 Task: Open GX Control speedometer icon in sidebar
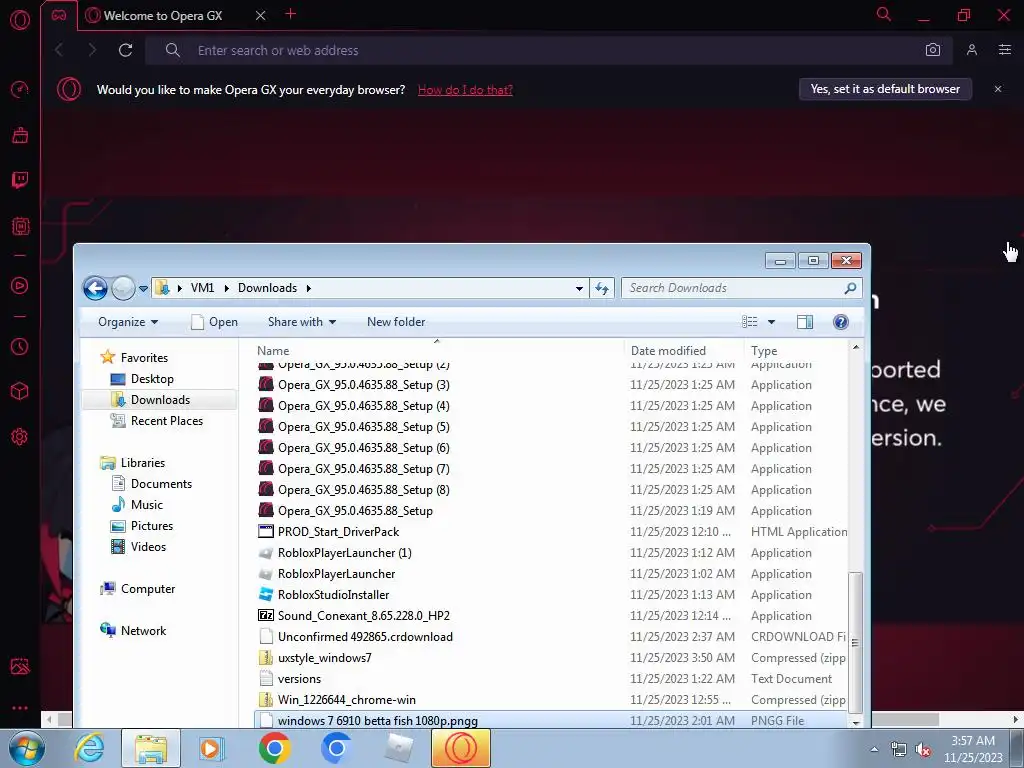[x=20, y=89]
